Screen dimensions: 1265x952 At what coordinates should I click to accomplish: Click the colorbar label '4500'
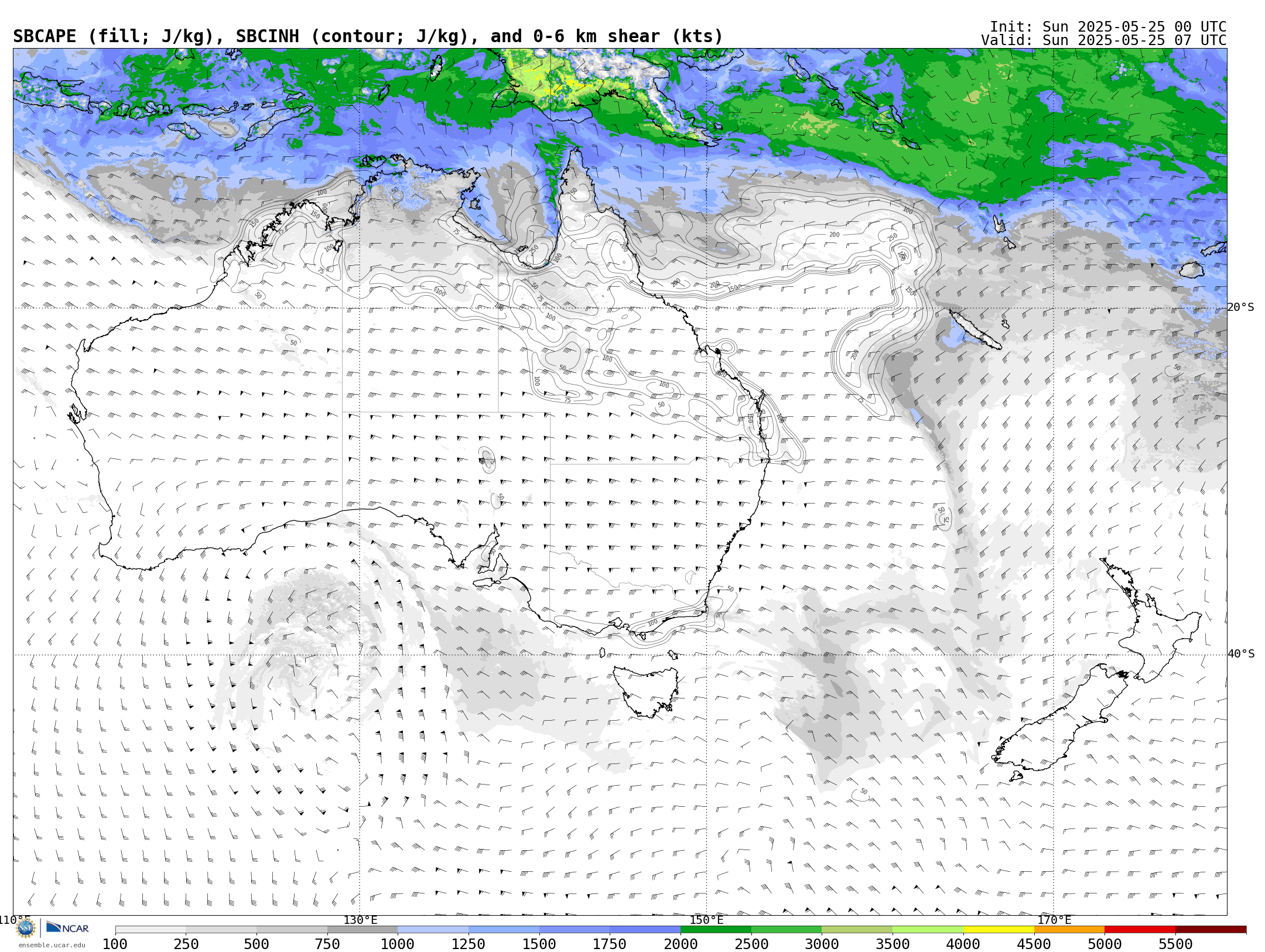point(1034,944)
